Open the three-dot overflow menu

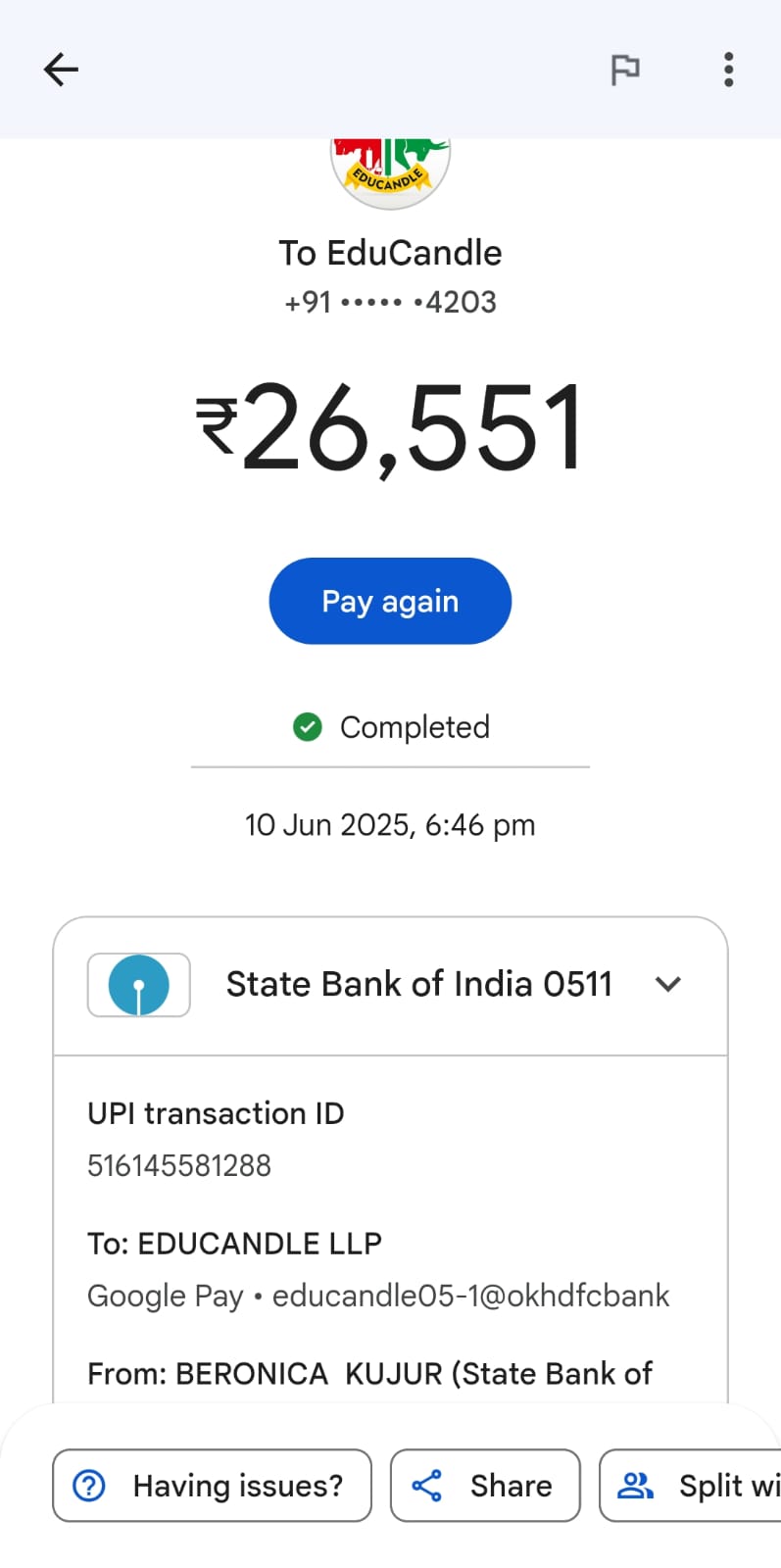pos(728,70)
